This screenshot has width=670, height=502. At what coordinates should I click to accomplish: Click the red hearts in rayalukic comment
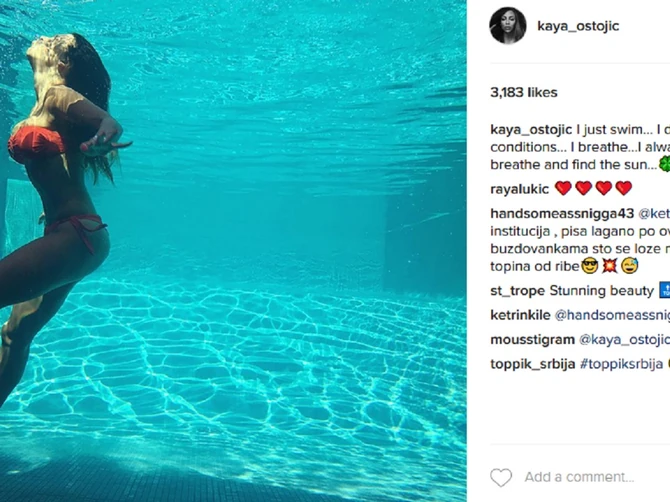[x=593, y=188]
